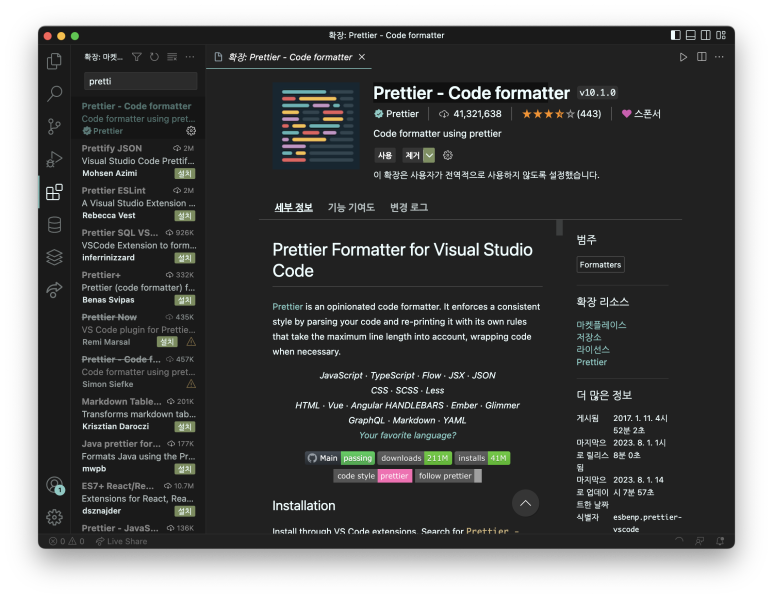Screen dimensions: 773x599
Task: Click Live Share in status bar
Action: tap(121, 541)
